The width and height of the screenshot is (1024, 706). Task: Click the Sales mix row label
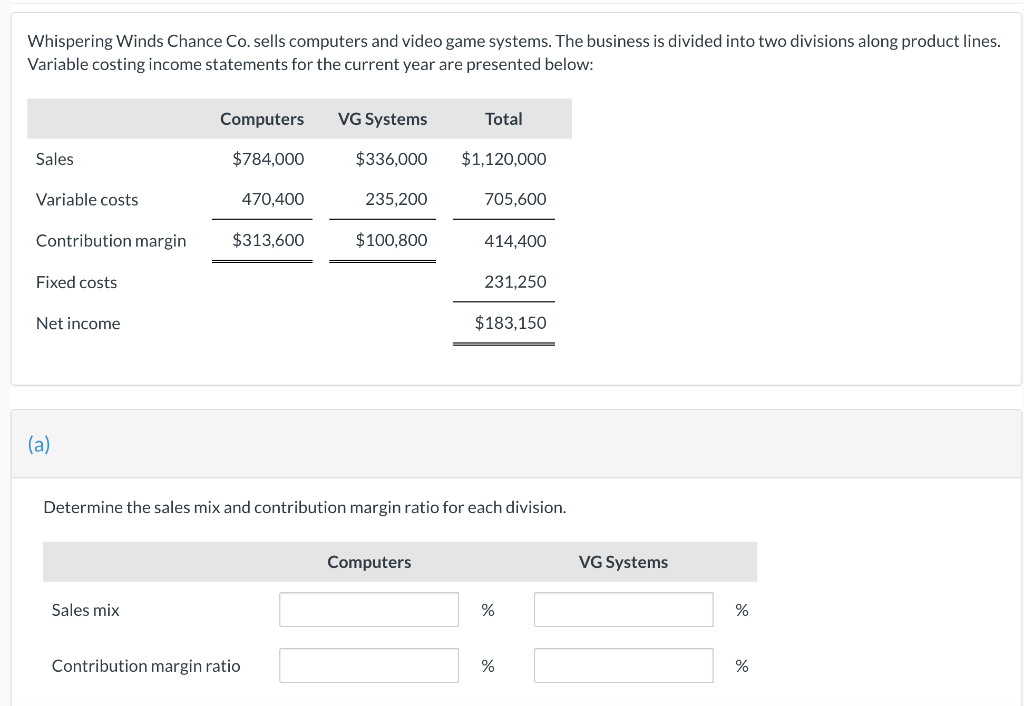click(86, 610)
